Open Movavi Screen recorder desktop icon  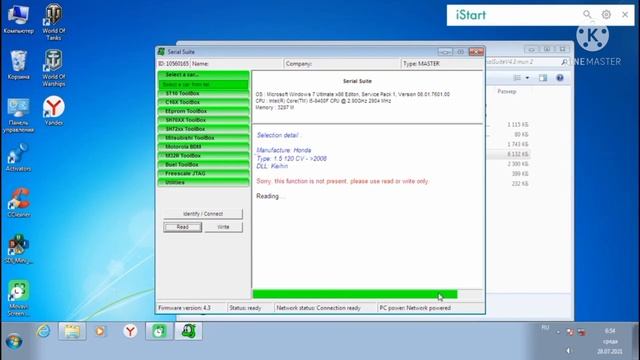click(x=18, y=298)
